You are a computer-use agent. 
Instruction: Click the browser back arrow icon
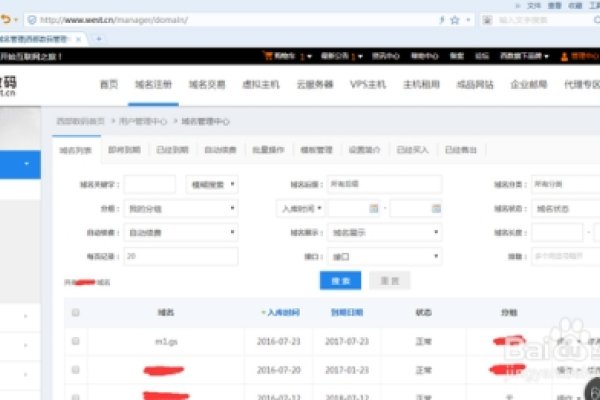[x=6, y=19]
